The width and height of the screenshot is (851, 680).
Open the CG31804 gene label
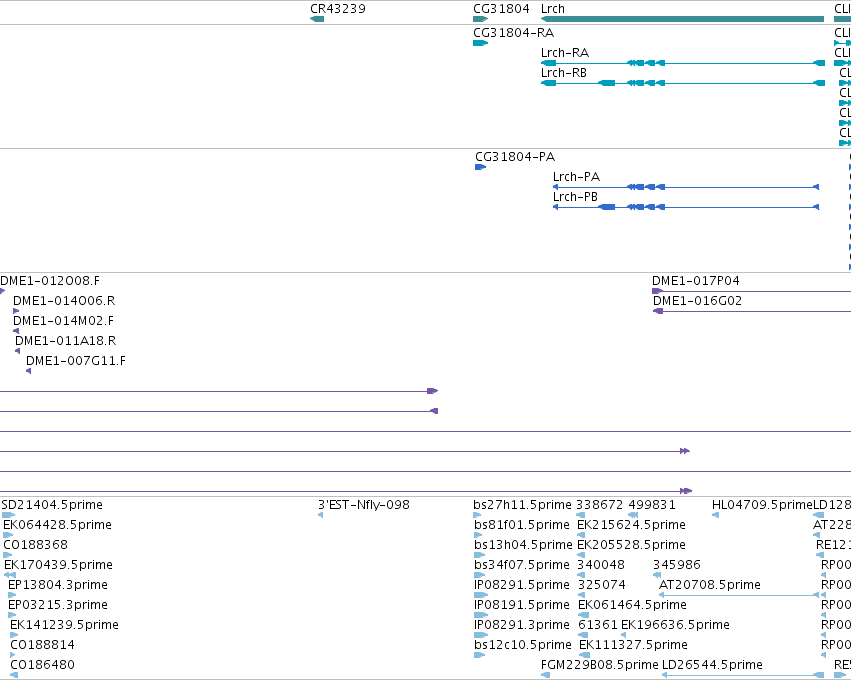(501, 9)
